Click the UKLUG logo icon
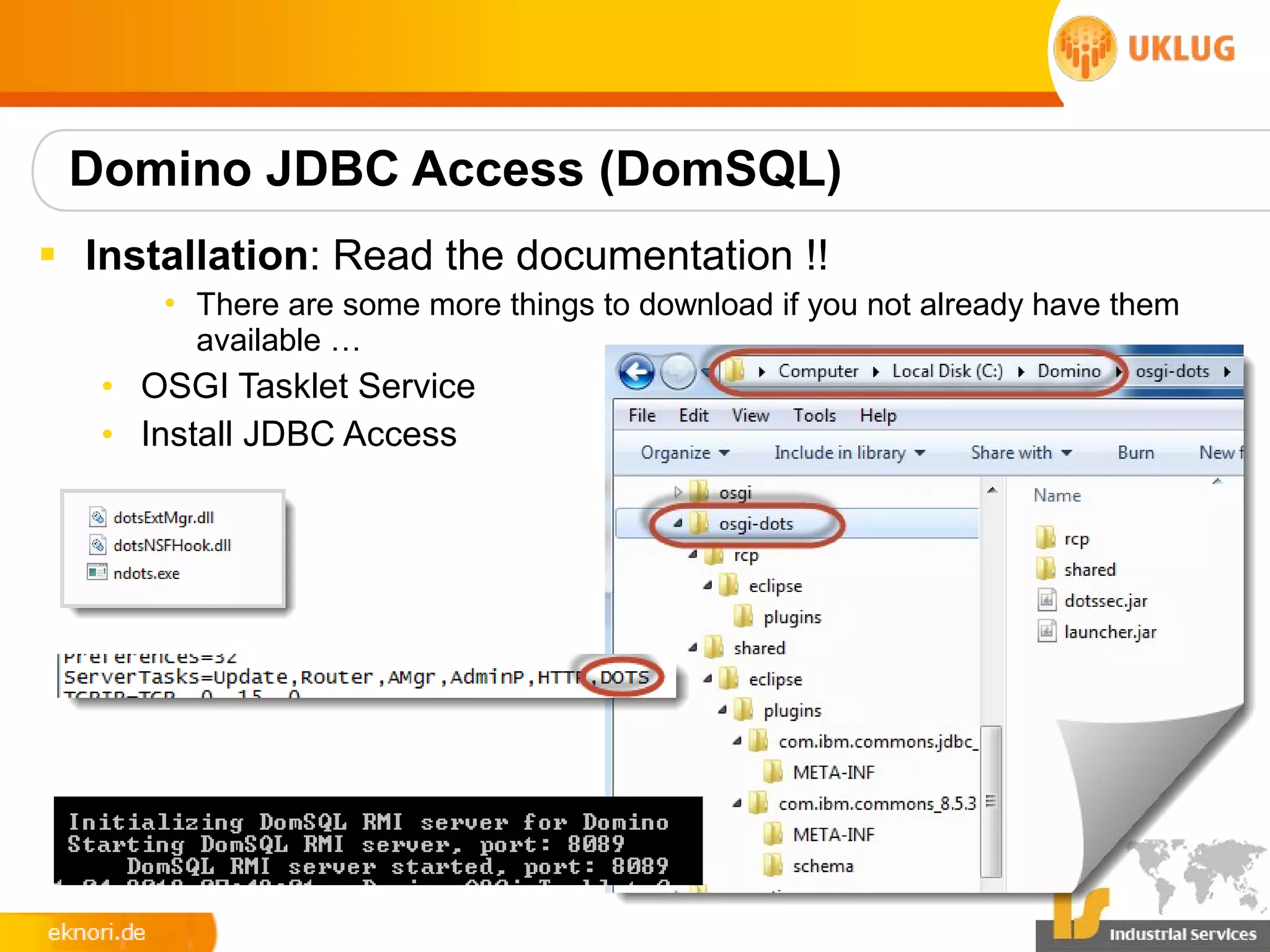The height and width of the screenshot is (952, 1270). (1085, 48)
